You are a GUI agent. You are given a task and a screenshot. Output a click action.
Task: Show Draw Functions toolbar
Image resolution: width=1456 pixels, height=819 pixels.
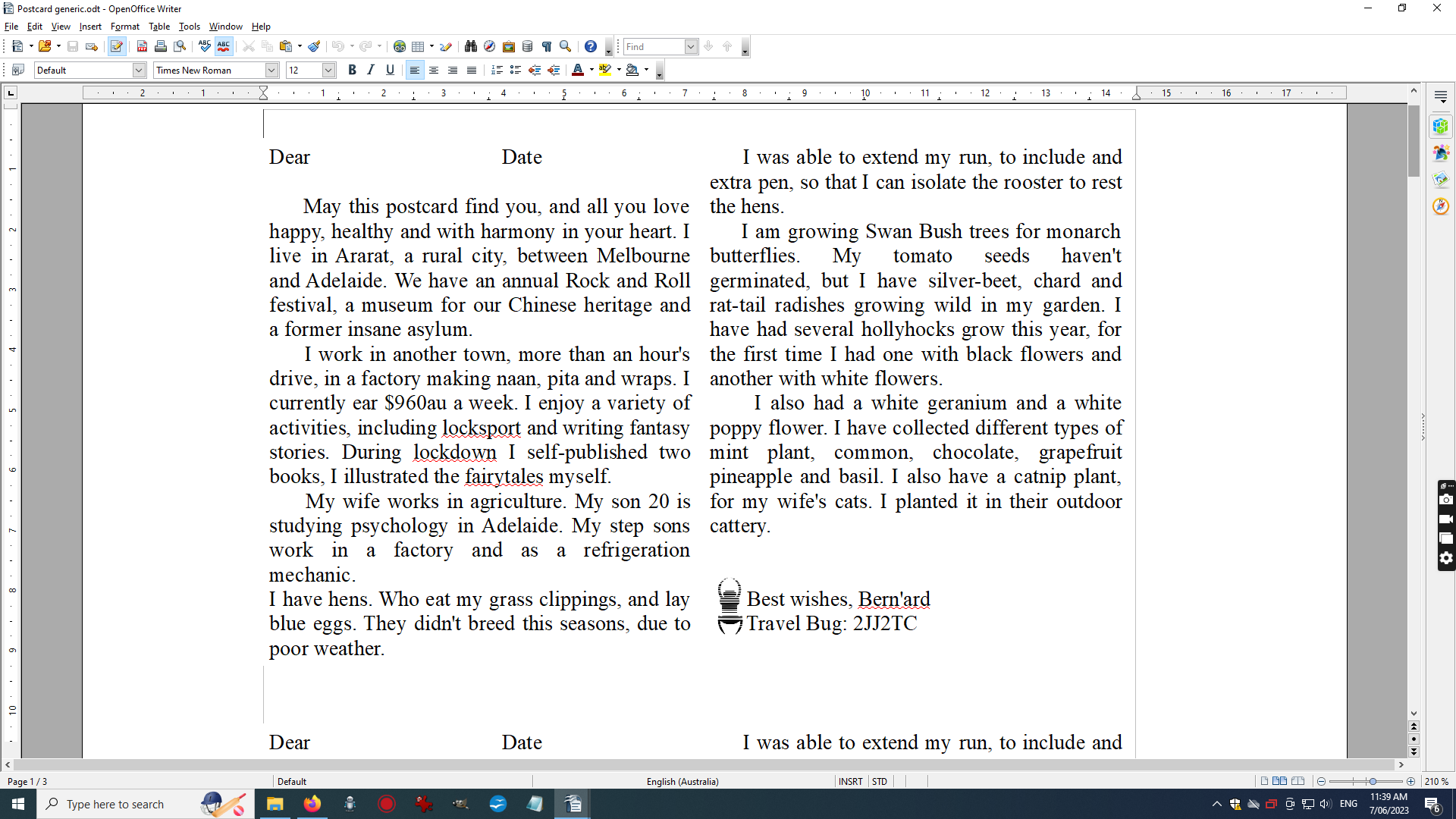(x=446, y=46)
